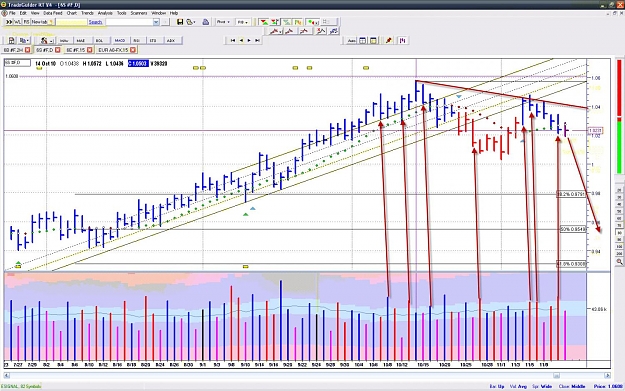Close the 6S #F.D tab
Image resolution: width=625 pixels, height=391 pixels.
[x=58, y=50]
